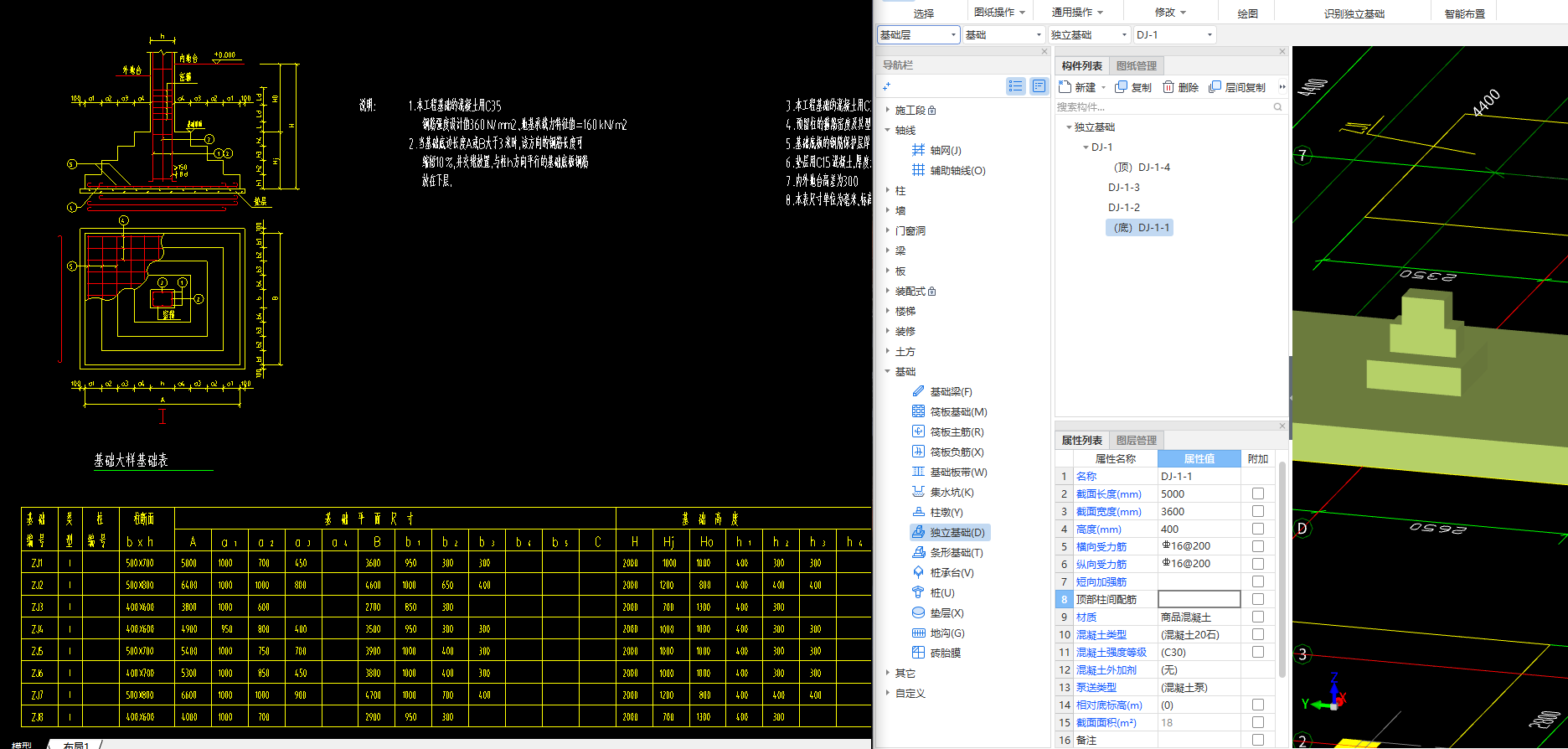Check 附加 box for 高度(mm)
1568x749 pixels.
[x=1258, y=529]
